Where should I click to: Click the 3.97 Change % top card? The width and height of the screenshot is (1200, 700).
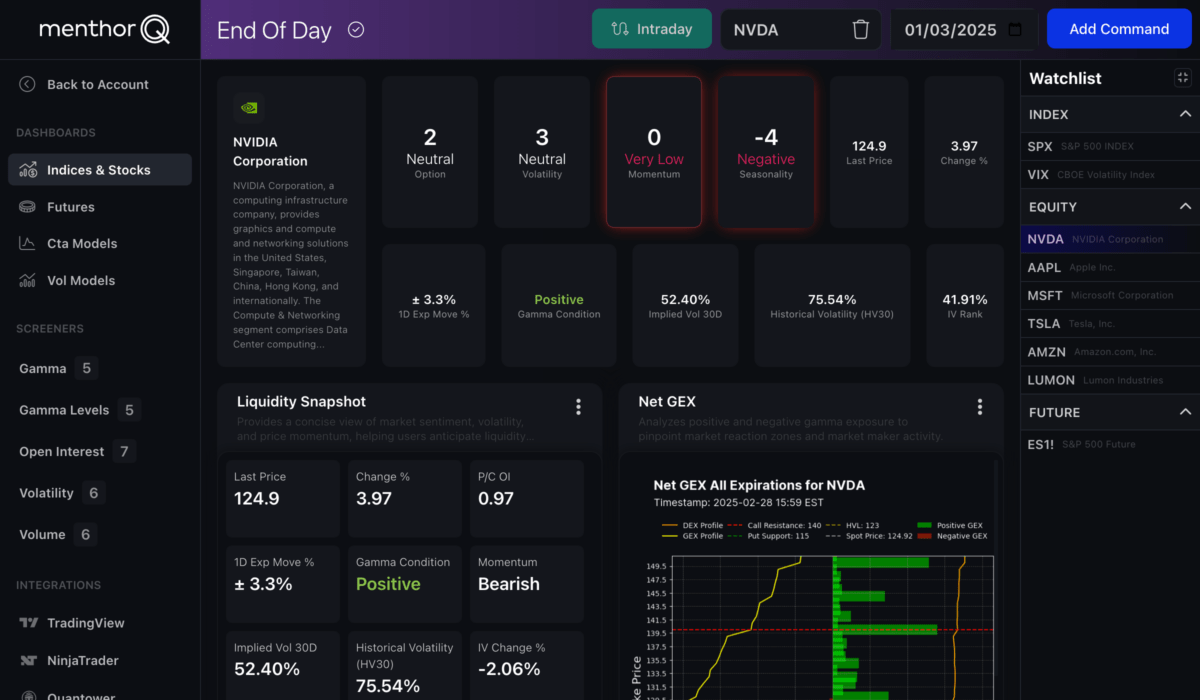pyautogui.click(x=964, y=152)
